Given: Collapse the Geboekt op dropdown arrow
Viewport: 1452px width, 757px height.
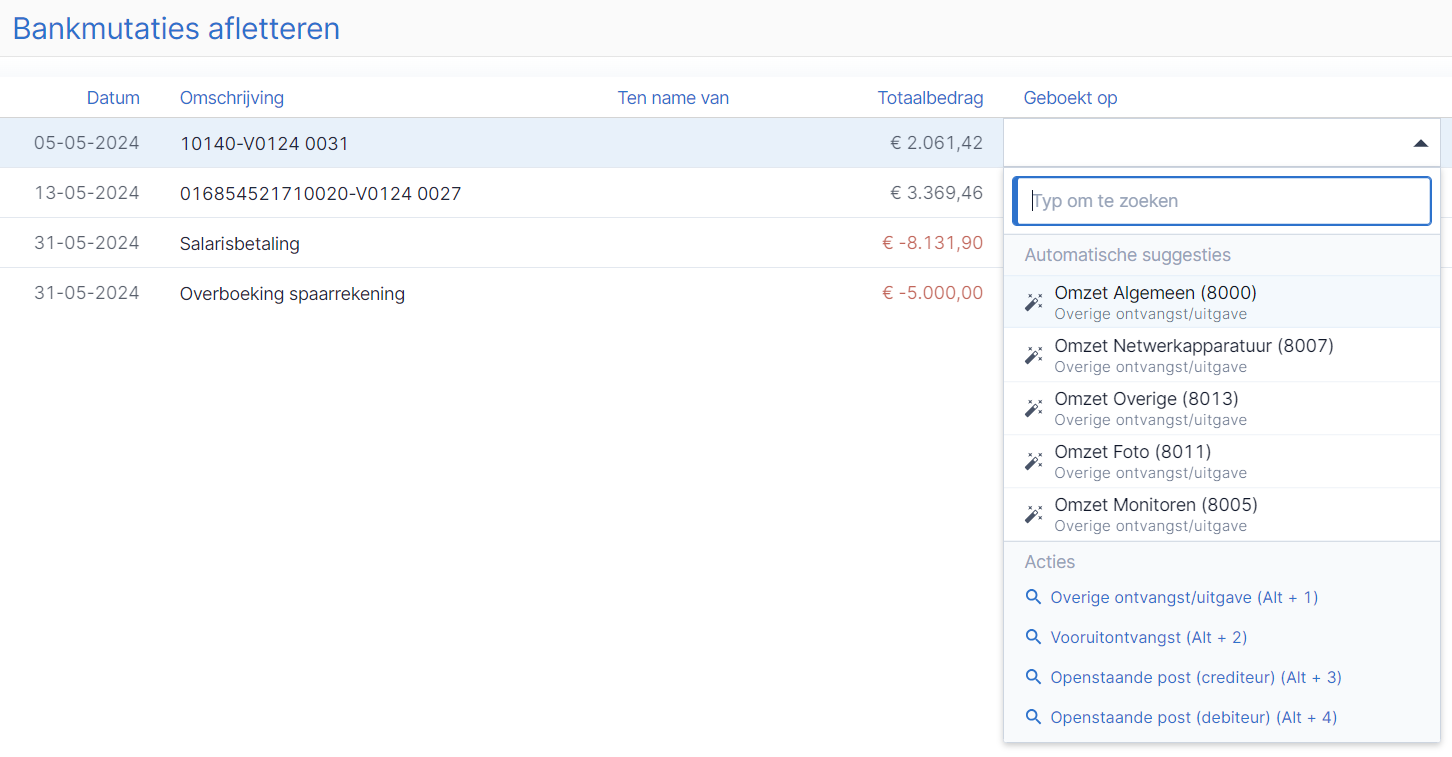Looking at the screenshot, I should click(1420, 143).
